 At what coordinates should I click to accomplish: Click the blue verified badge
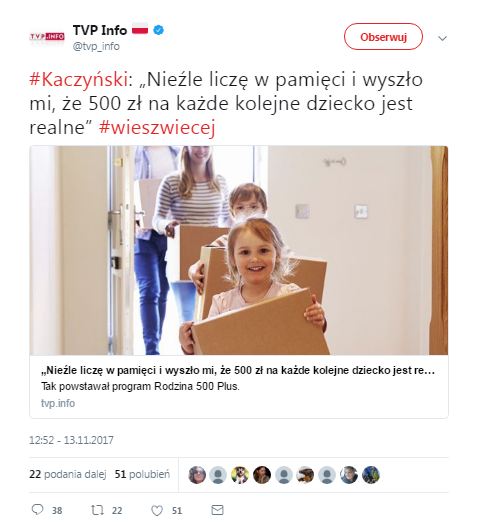pyautogui.click(x=158, y=30)
